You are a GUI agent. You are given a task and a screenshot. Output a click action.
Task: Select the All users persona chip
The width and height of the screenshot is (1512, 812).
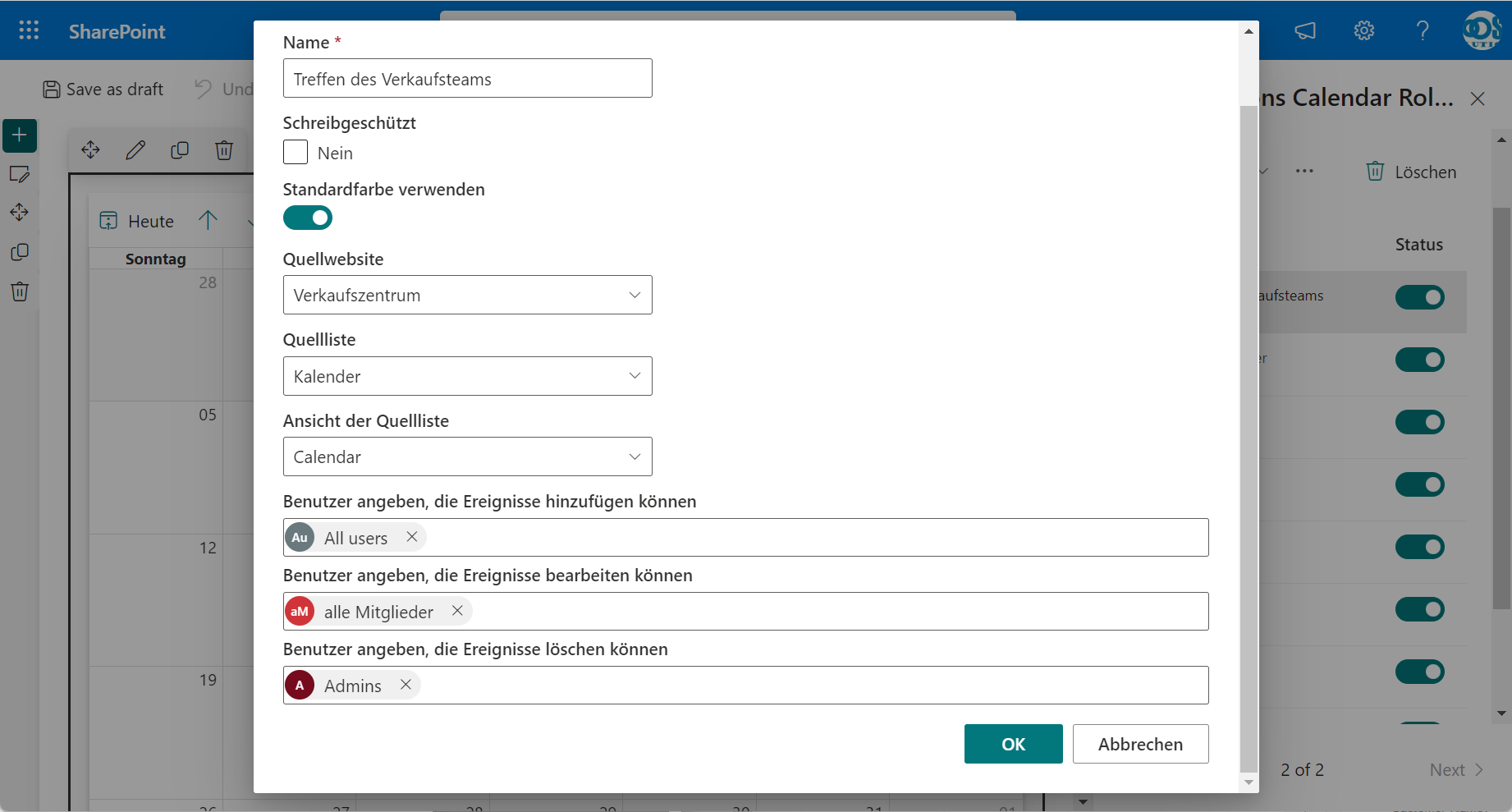[x=355, y=537]
